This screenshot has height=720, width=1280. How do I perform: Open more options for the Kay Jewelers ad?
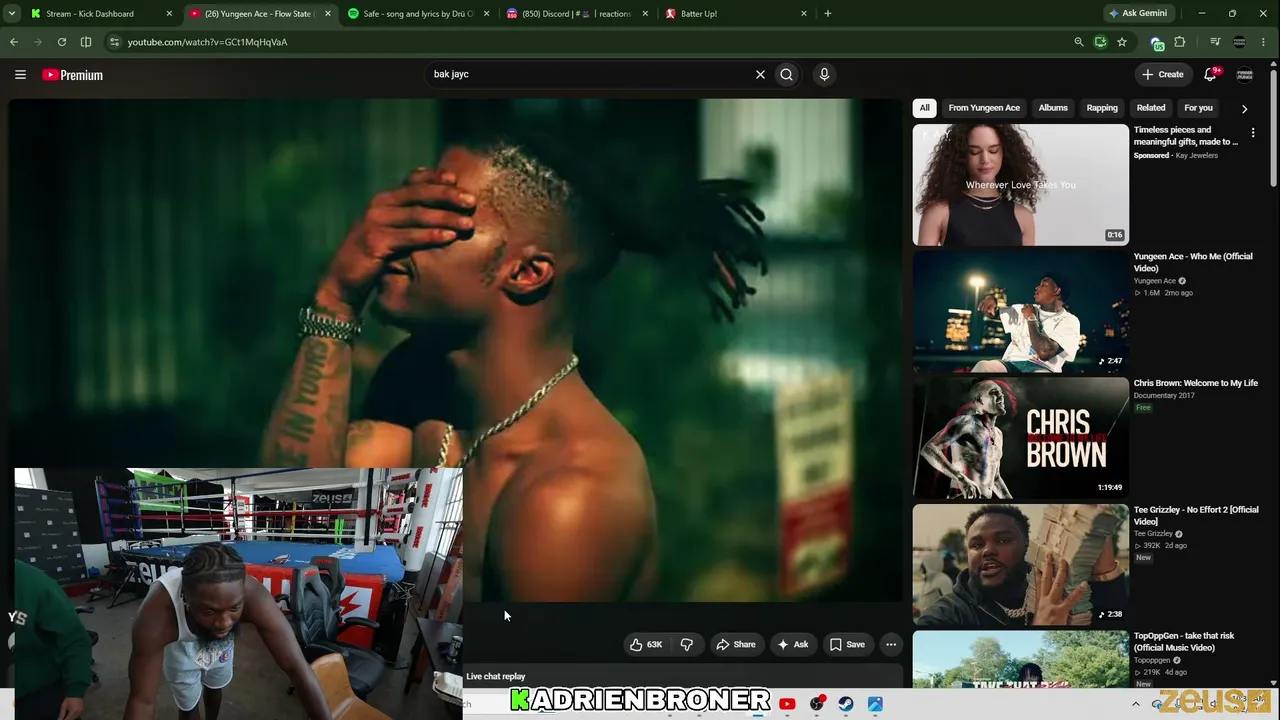1253,133
